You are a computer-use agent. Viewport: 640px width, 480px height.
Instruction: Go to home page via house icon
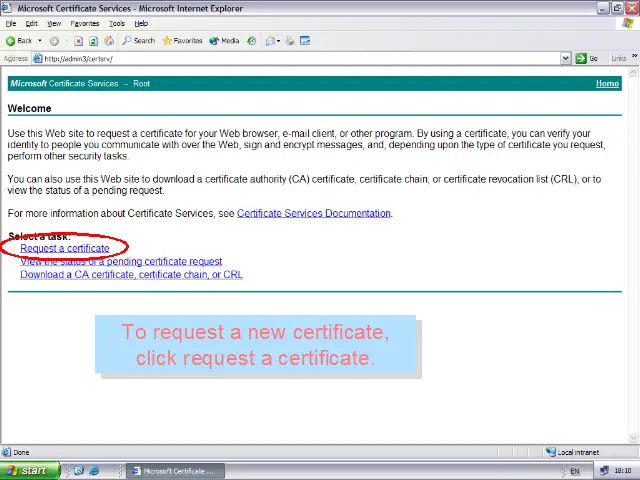coord(109,41)
